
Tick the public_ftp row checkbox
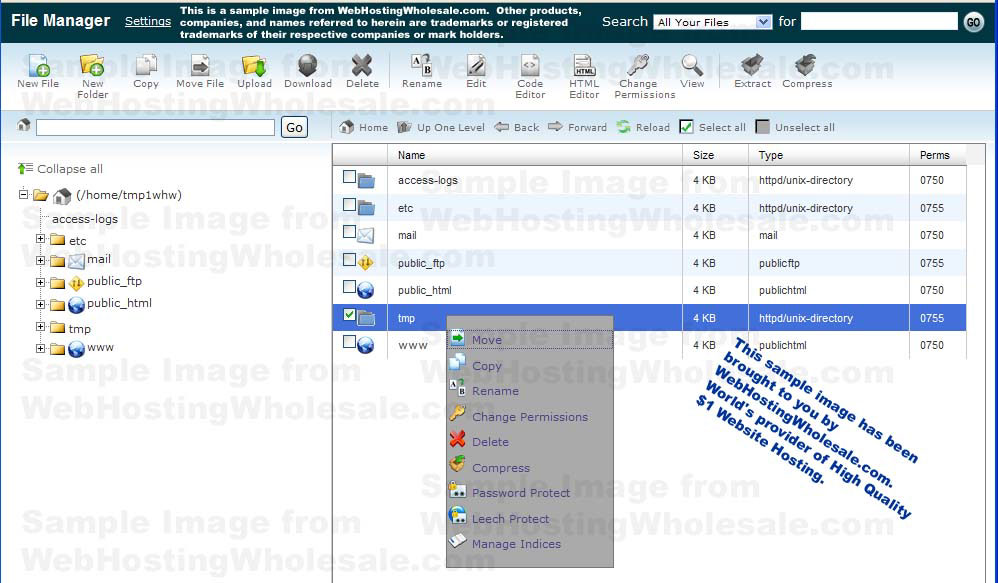(349, 259)
